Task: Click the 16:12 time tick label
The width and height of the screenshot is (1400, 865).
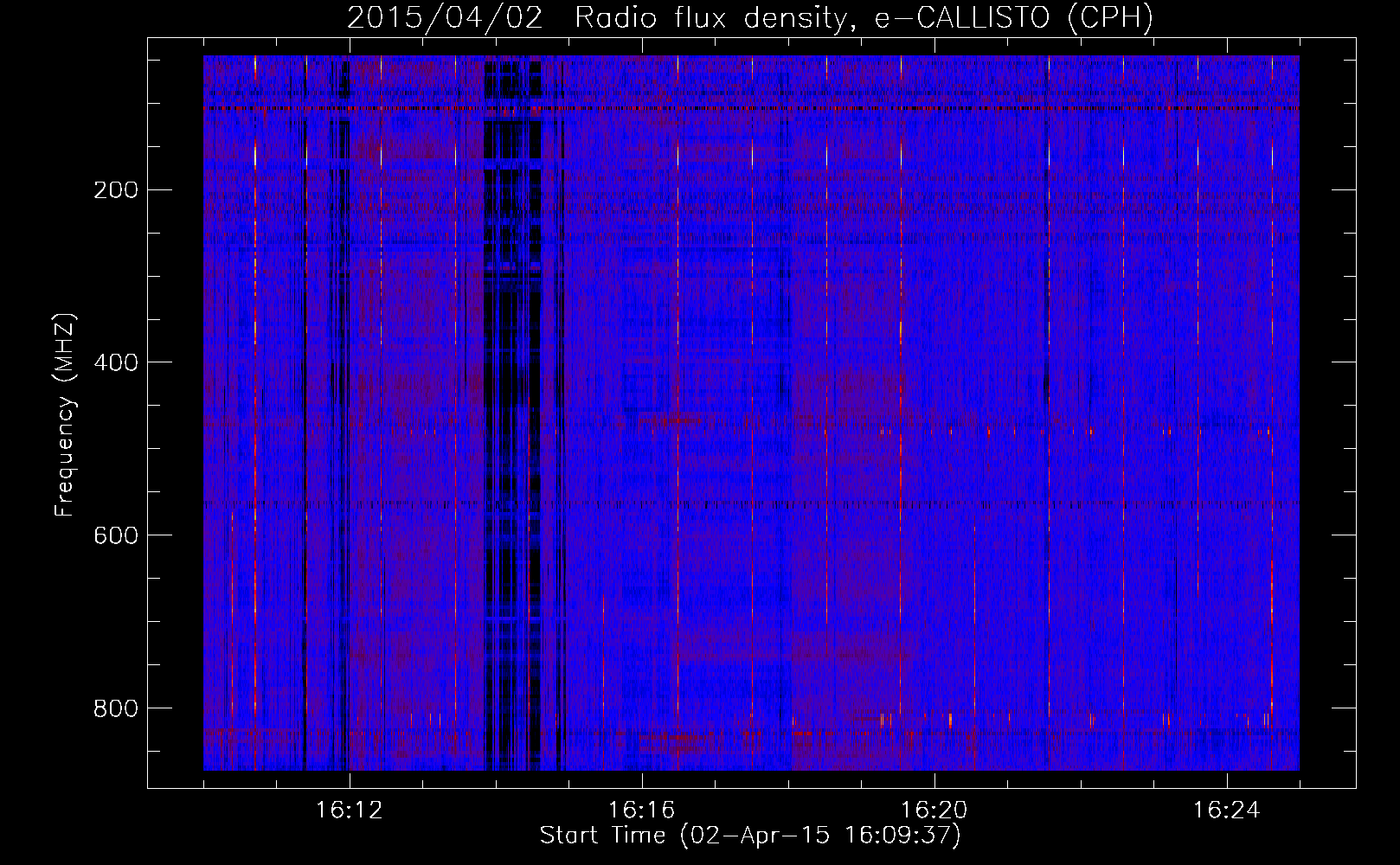Action: (x=350, y=811)
